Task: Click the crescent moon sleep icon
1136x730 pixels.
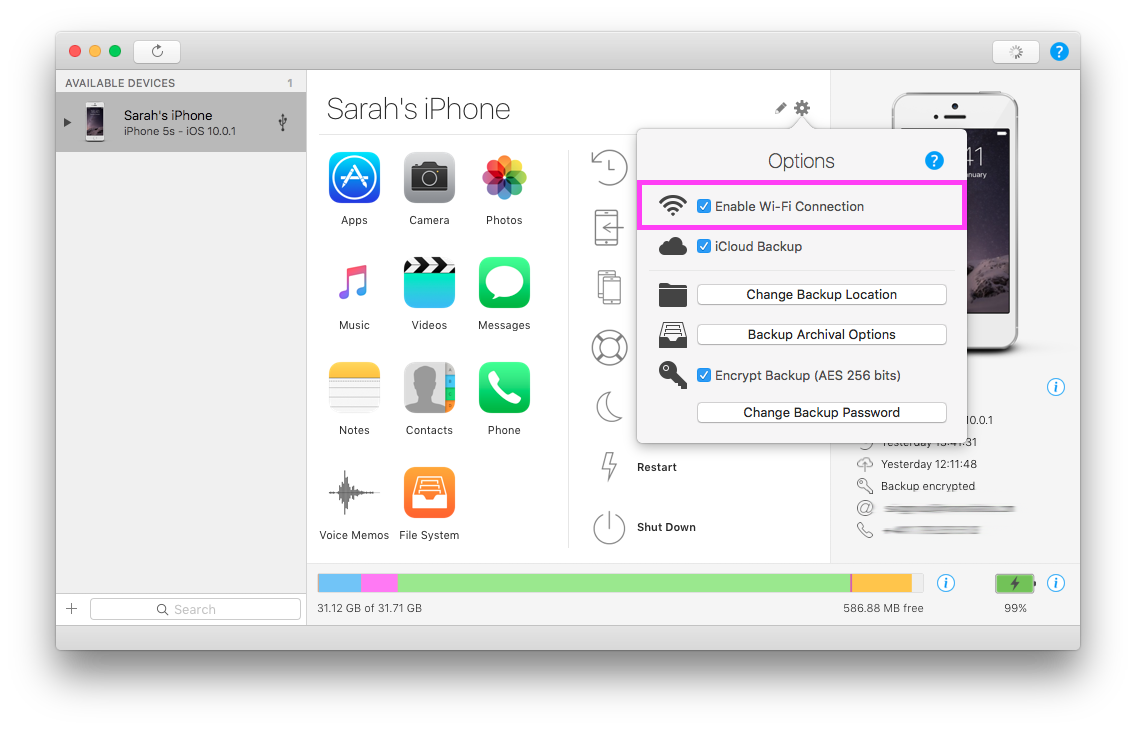Action: 609,406
